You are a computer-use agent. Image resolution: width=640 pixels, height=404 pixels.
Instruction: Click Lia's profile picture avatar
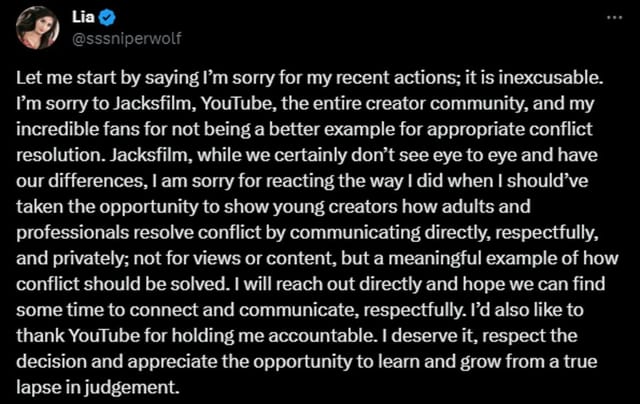(x=34, y=26)
